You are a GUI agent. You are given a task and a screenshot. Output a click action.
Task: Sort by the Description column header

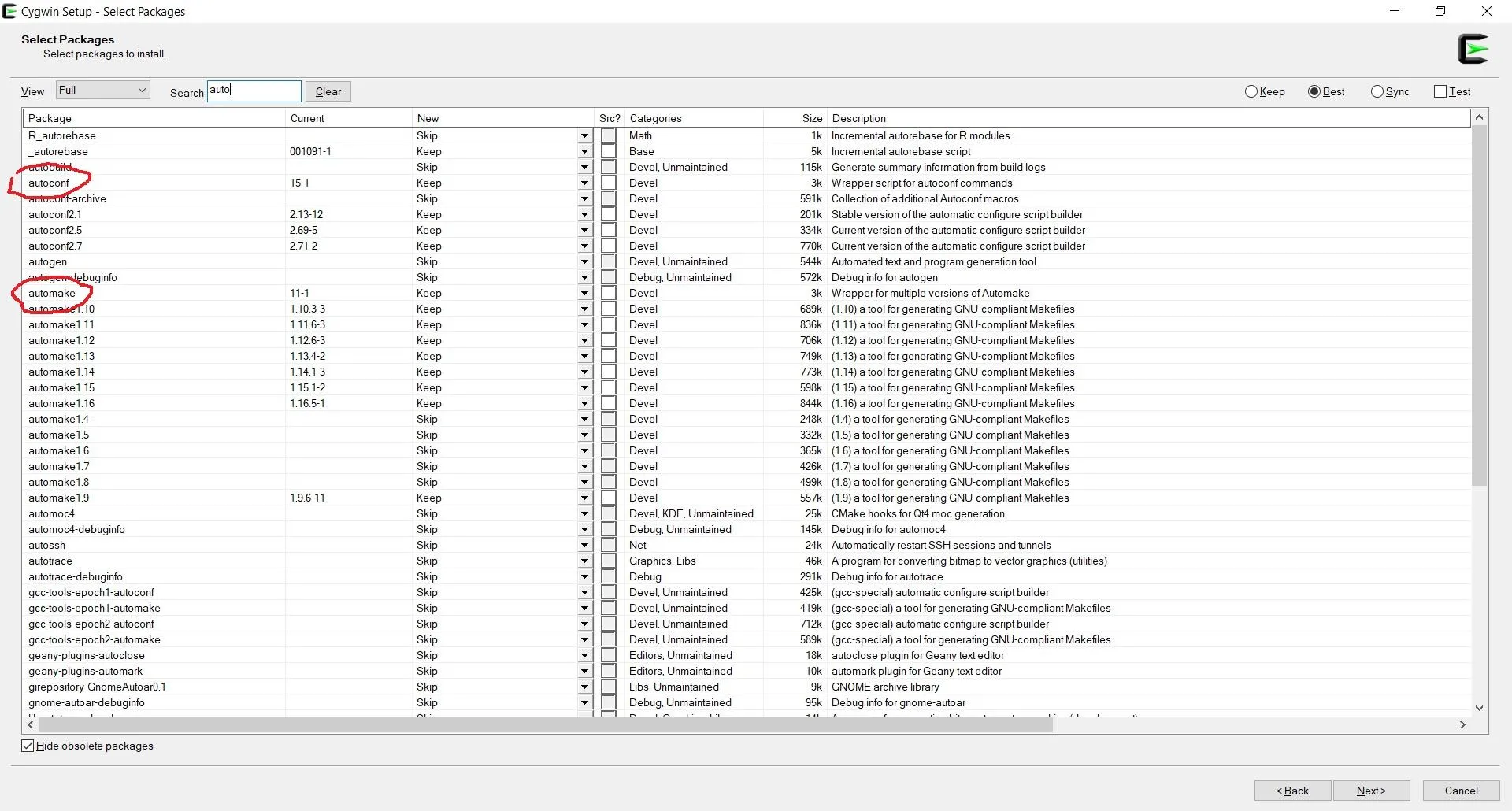point(1148,118)
